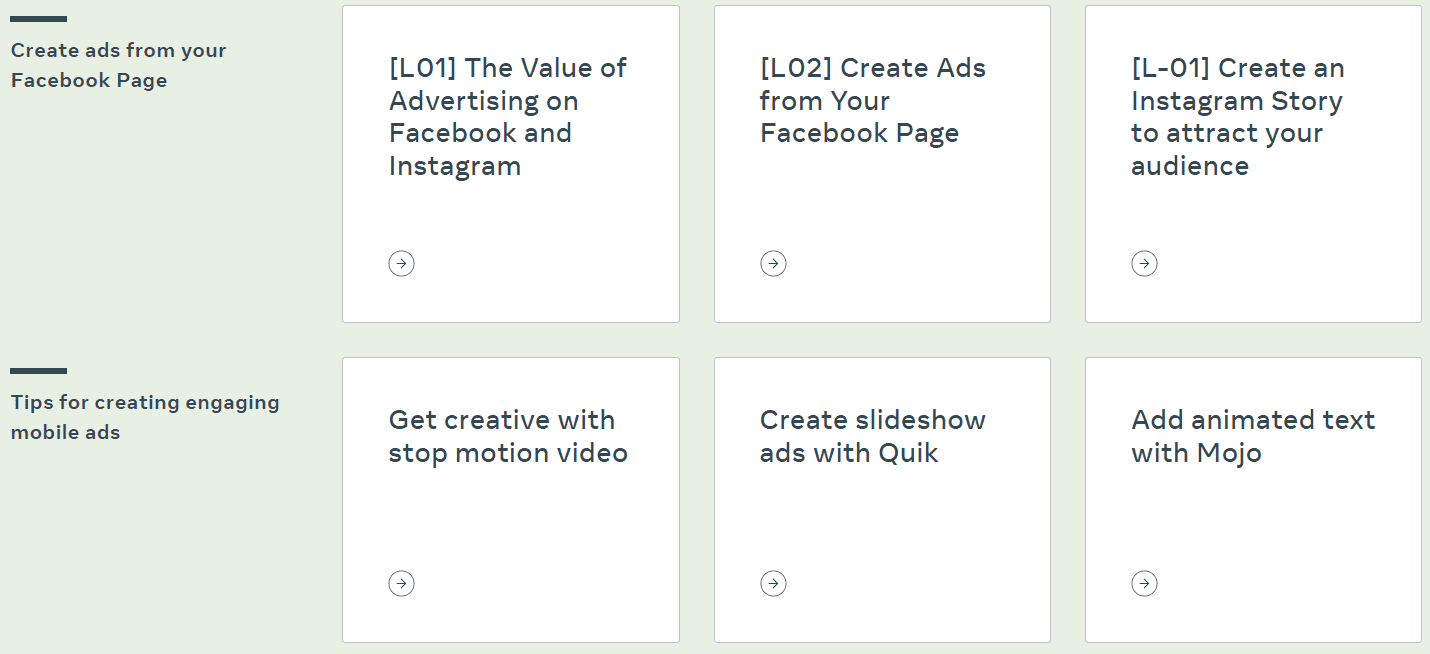The width and height of the screenshot is (1430, 654).
Task: Open the [L01] Value of Advertising lesson link
Action: coord(506,117)
